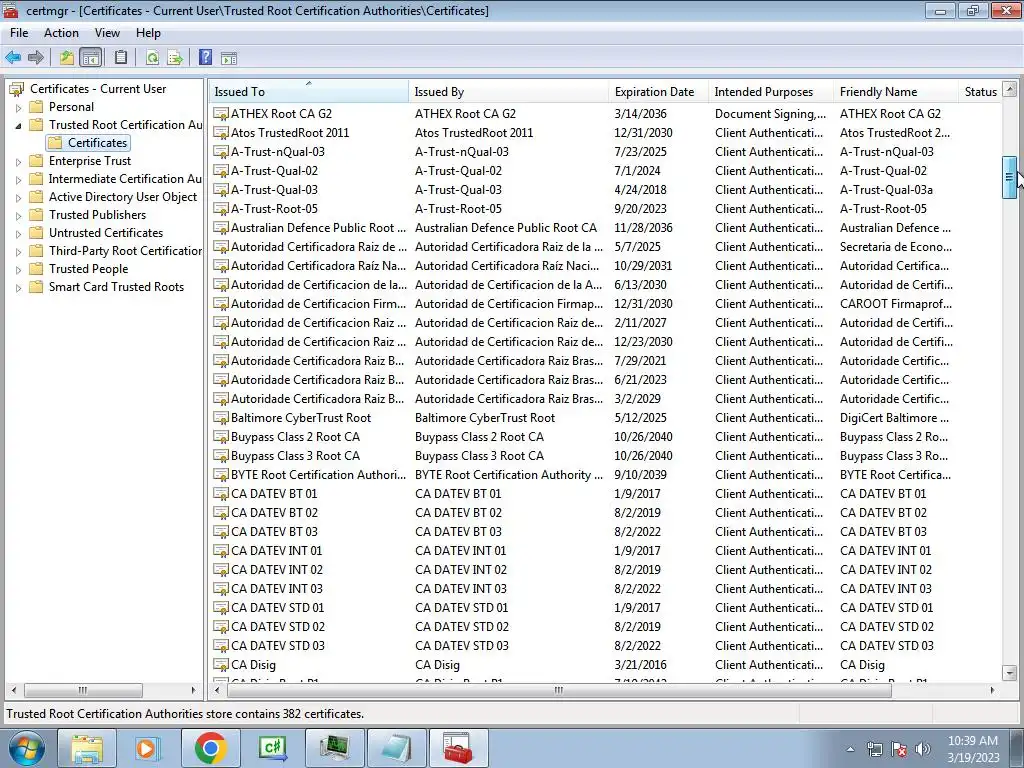1024x768 pixels.
Task: Open the File menu
Action: 19,33
